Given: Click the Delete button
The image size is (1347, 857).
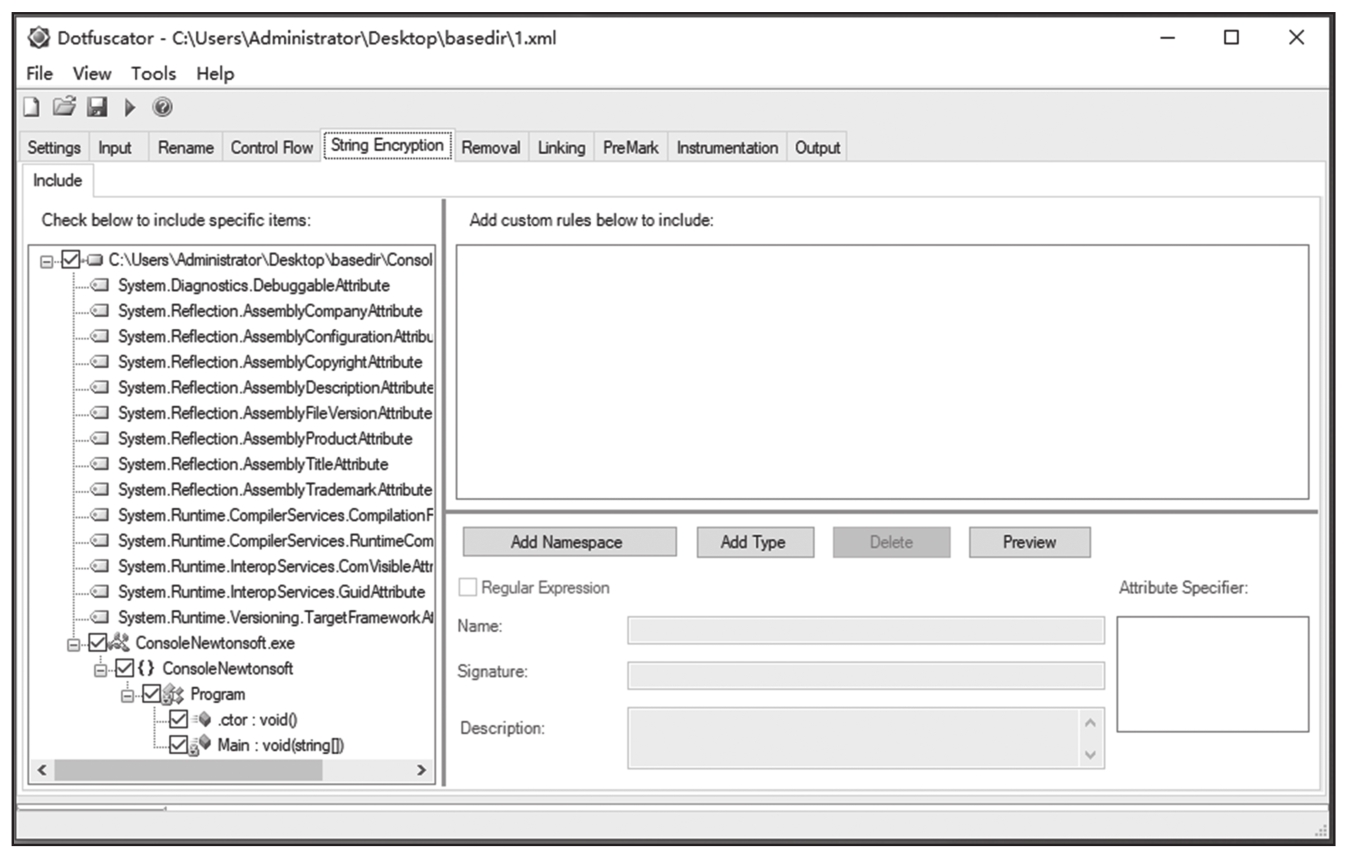Looking at the screenshot, I should (891, 542).
